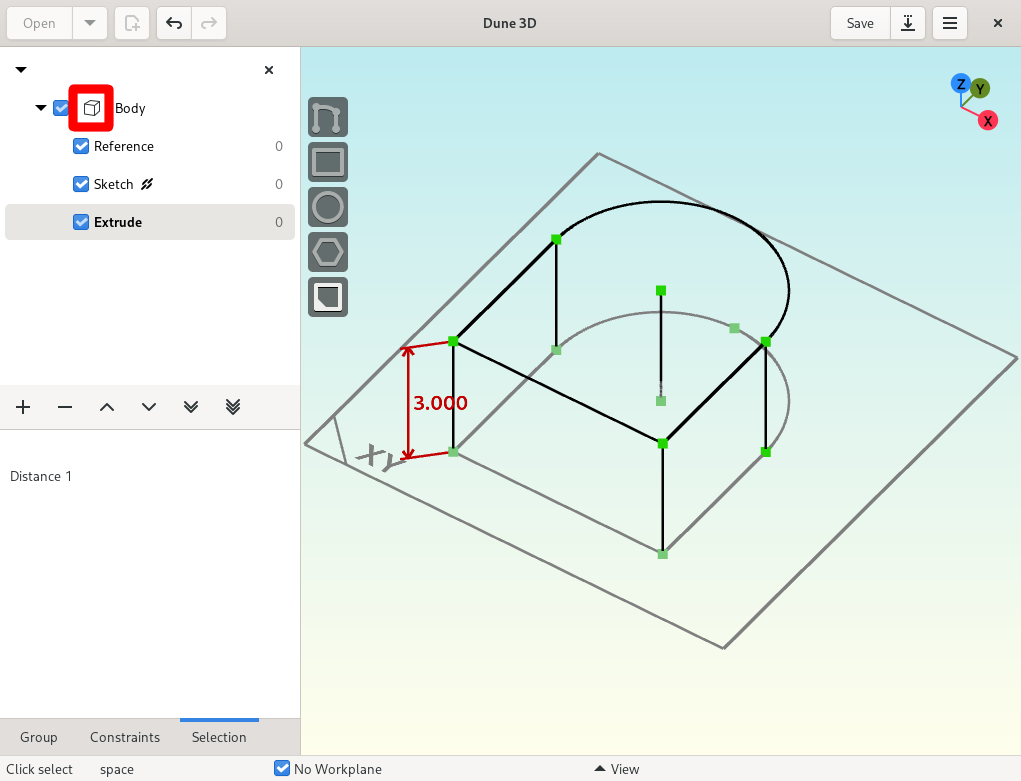Select the circle drawing tool
Screen dimensions: 1021x781
coord(328,207)
